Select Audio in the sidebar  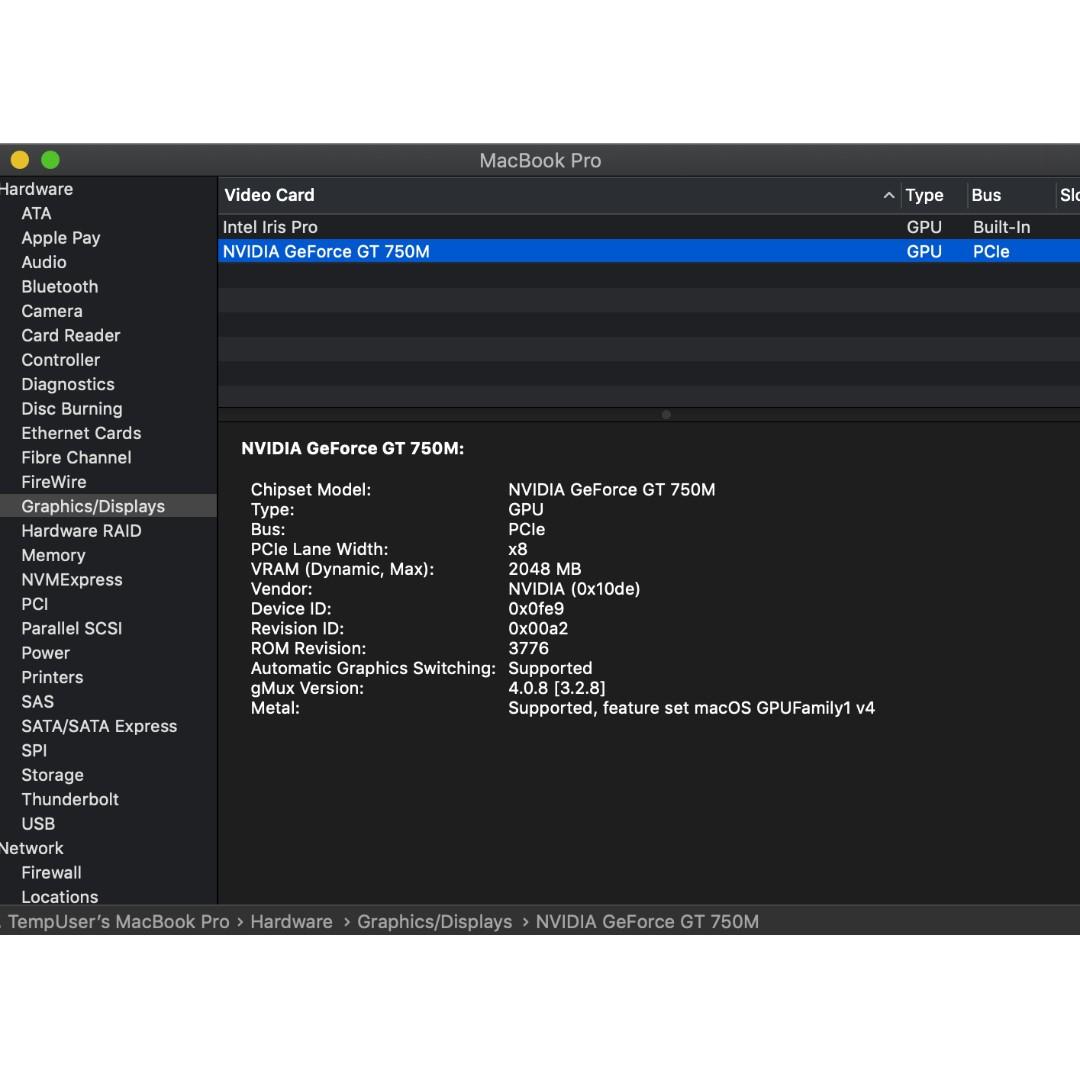[44, 262]
